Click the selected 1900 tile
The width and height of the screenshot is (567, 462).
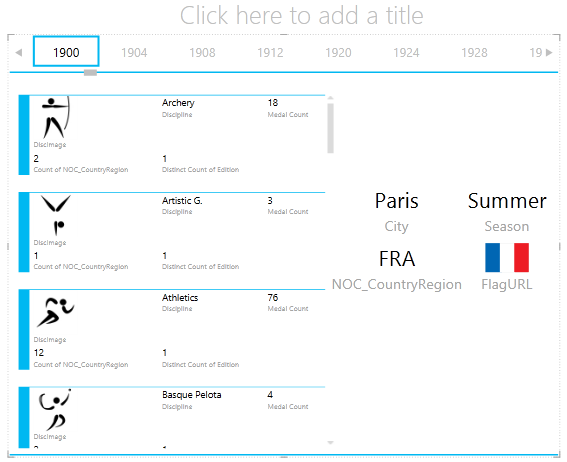[66, 51]
